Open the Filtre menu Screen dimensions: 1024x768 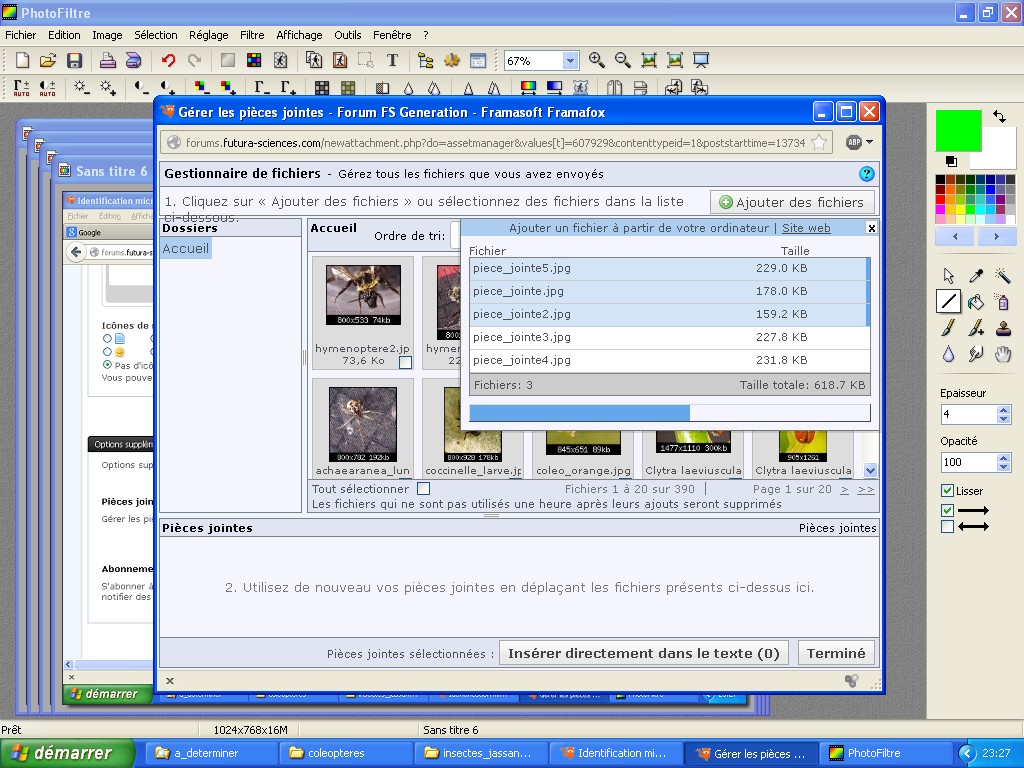pyautogui.click(x=251, y=35)
